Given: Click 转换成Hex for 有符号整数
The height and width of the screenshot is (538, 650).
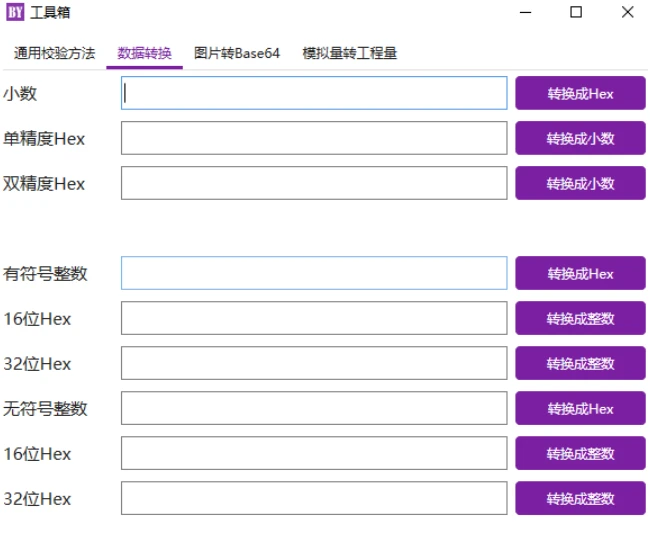Looking at the screenshot, I should tap(580, 273).
